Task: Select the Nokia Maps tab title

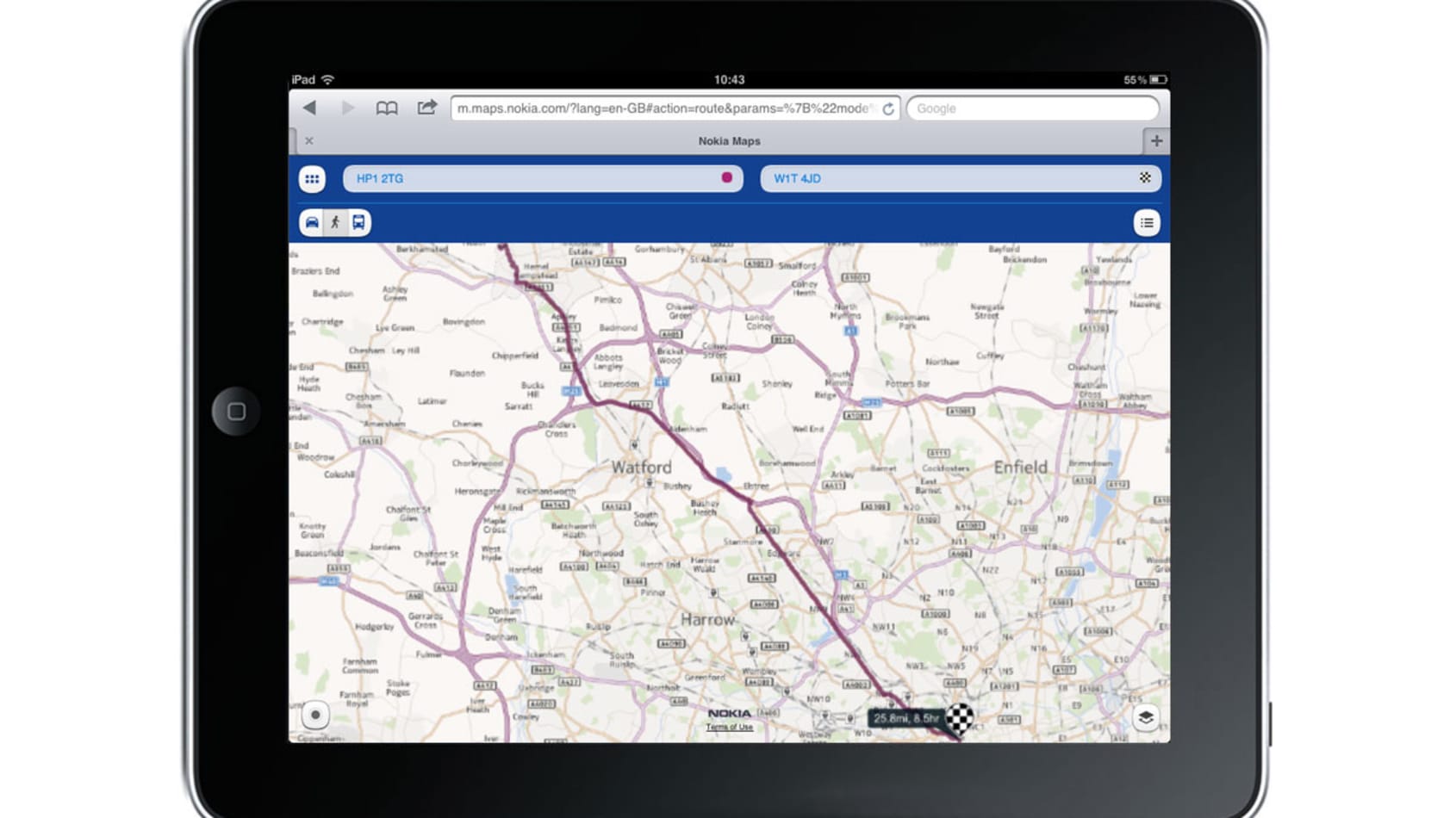Action: 729,140
